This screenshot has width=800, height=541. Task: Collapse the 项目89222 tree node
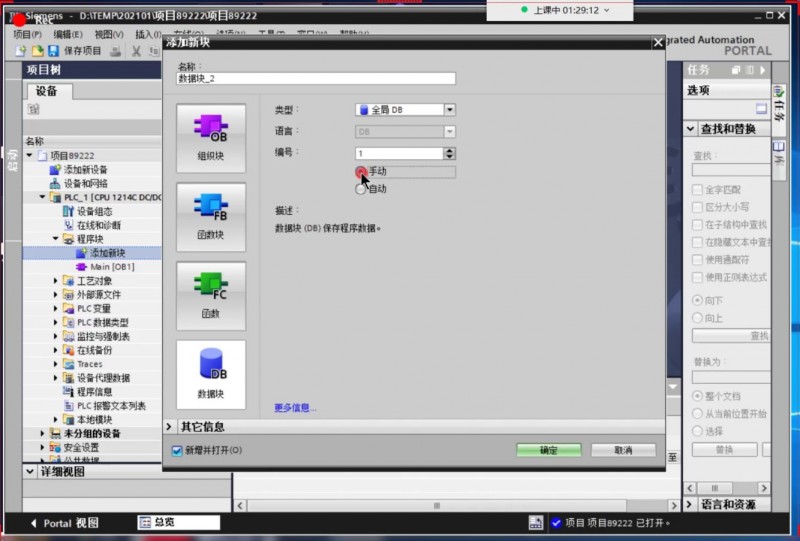(30, 155)
